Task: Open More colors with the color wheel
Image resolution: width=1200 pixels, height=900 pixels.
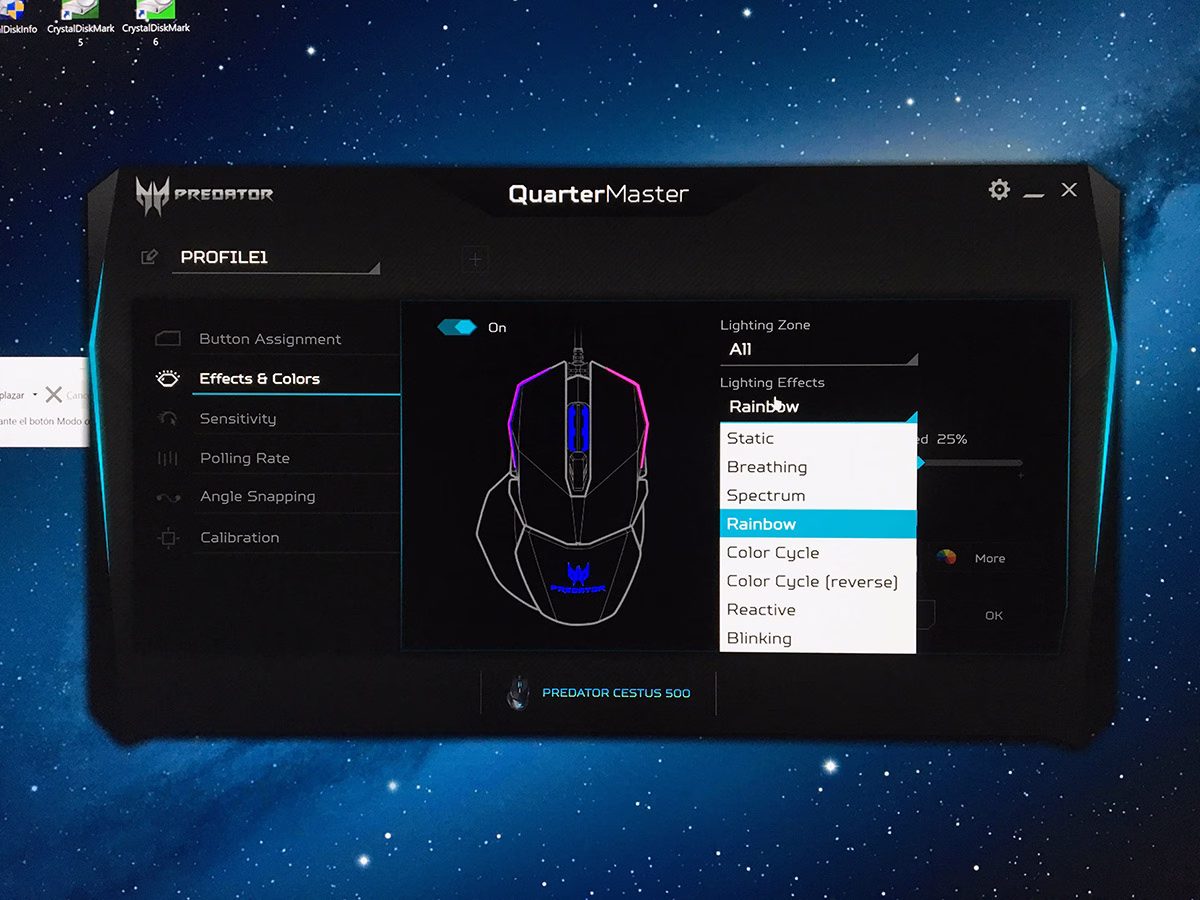Action: pyautogui.click(x=946, y=558)
